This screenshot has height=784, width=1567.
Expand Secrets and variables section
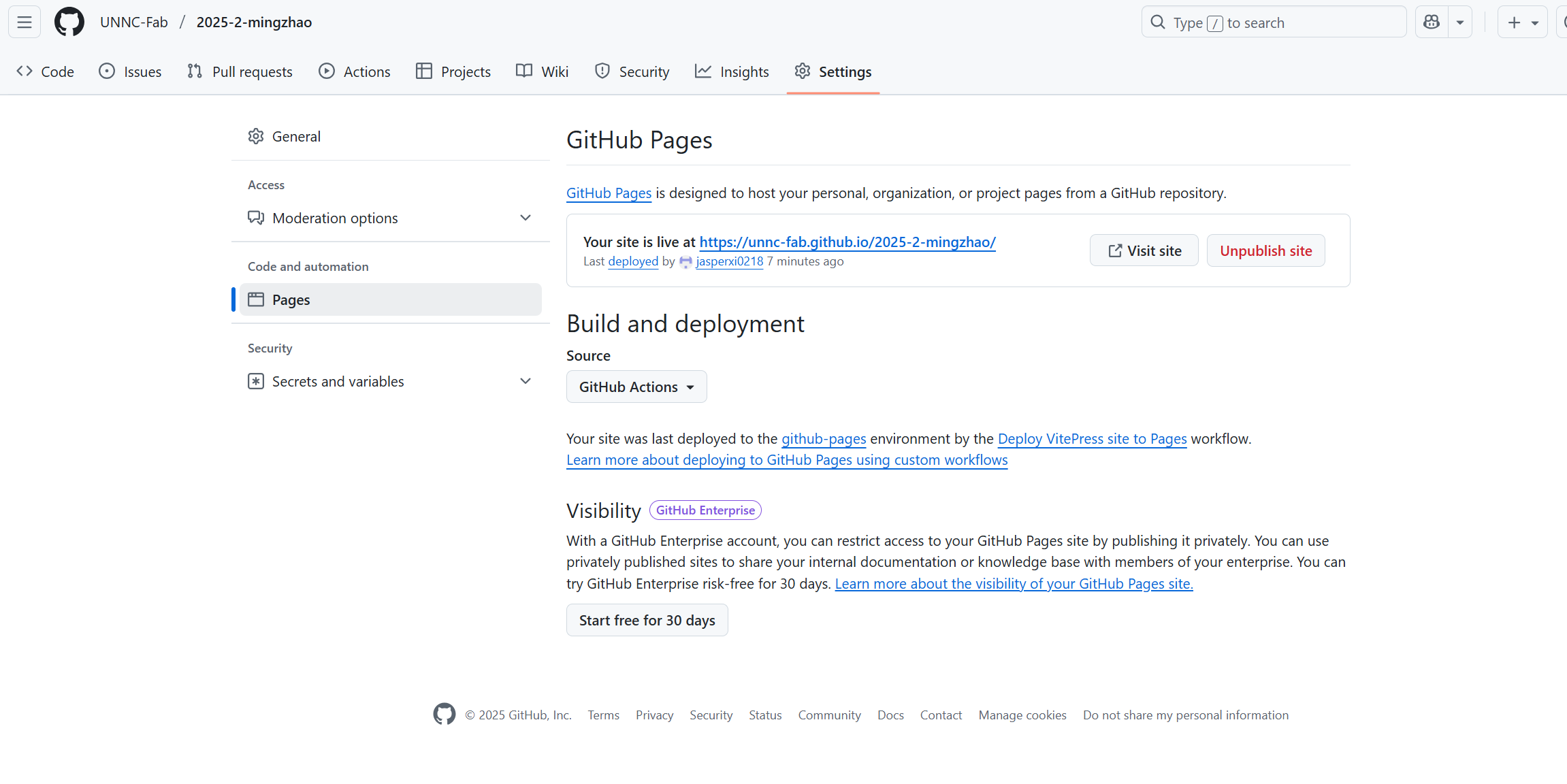pyautogui.click(x=526, y=381)
